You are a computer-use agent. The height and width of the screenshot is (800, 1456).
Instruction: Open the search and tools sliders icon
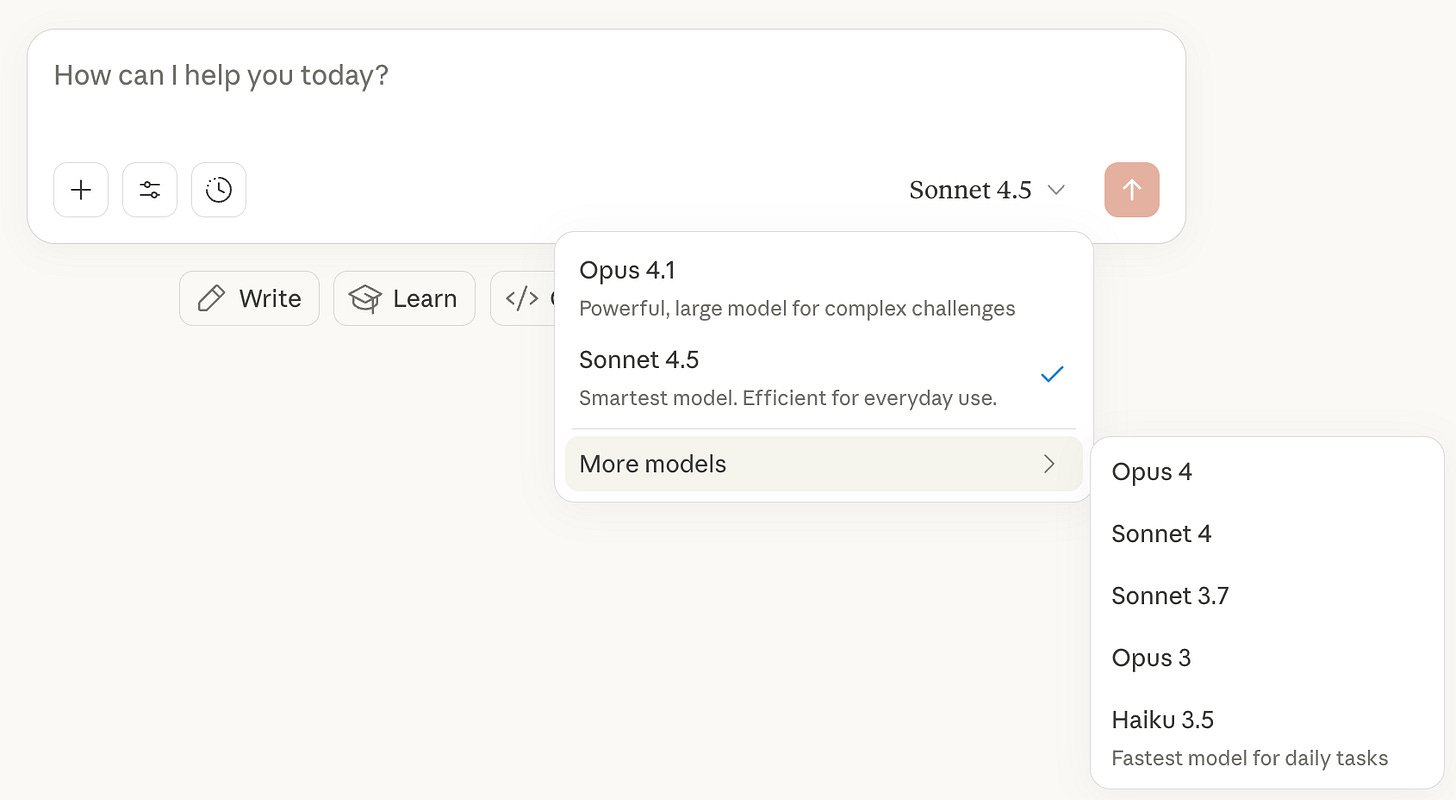[x=150, y=190]
